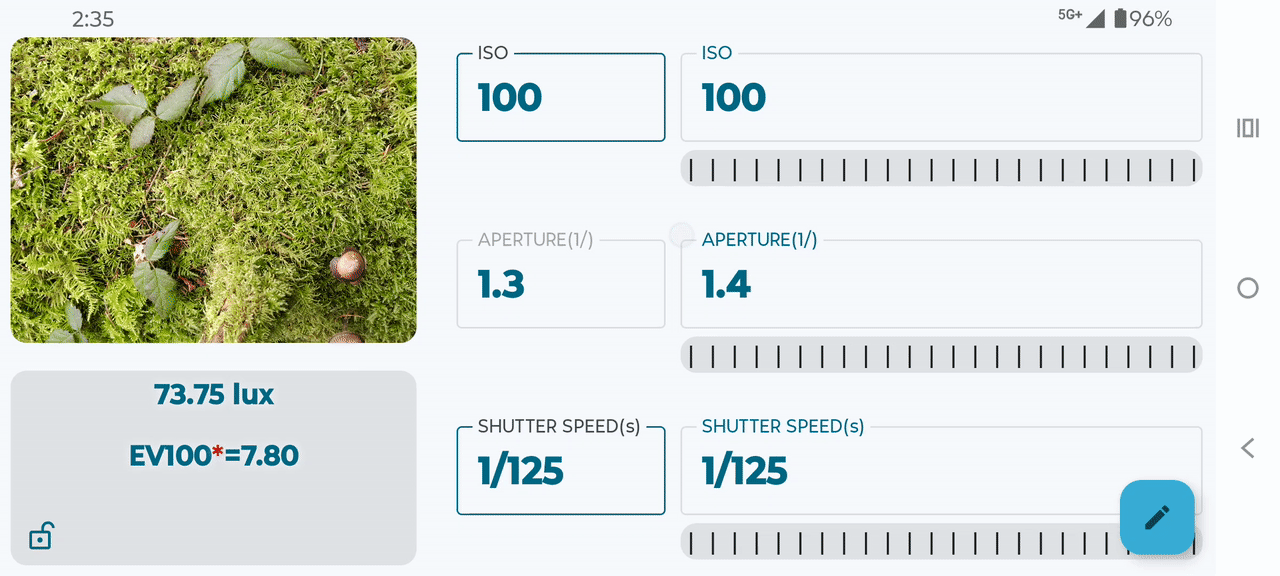1280x576 pixels.
Task: Click the right ISO 100 value box
Action: point(941,98)
